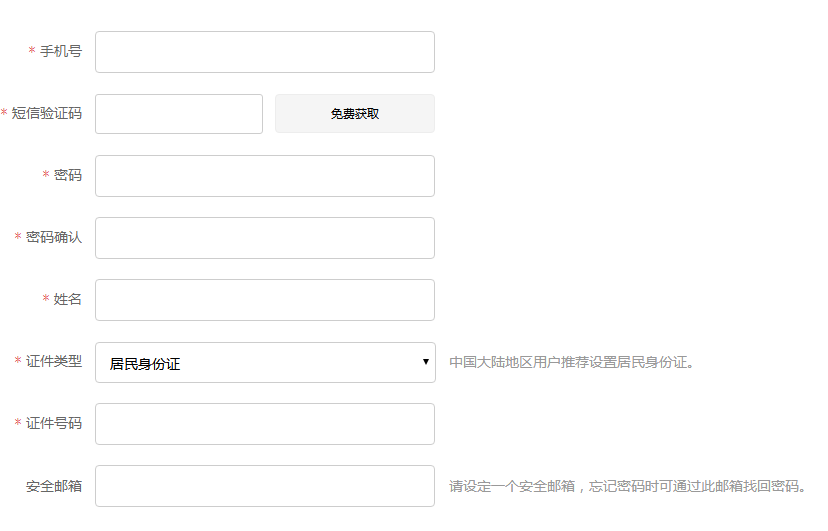Click the 安全邮箱 security email input
The width and height of the screenshot is (828, 531).
(265, 486)
